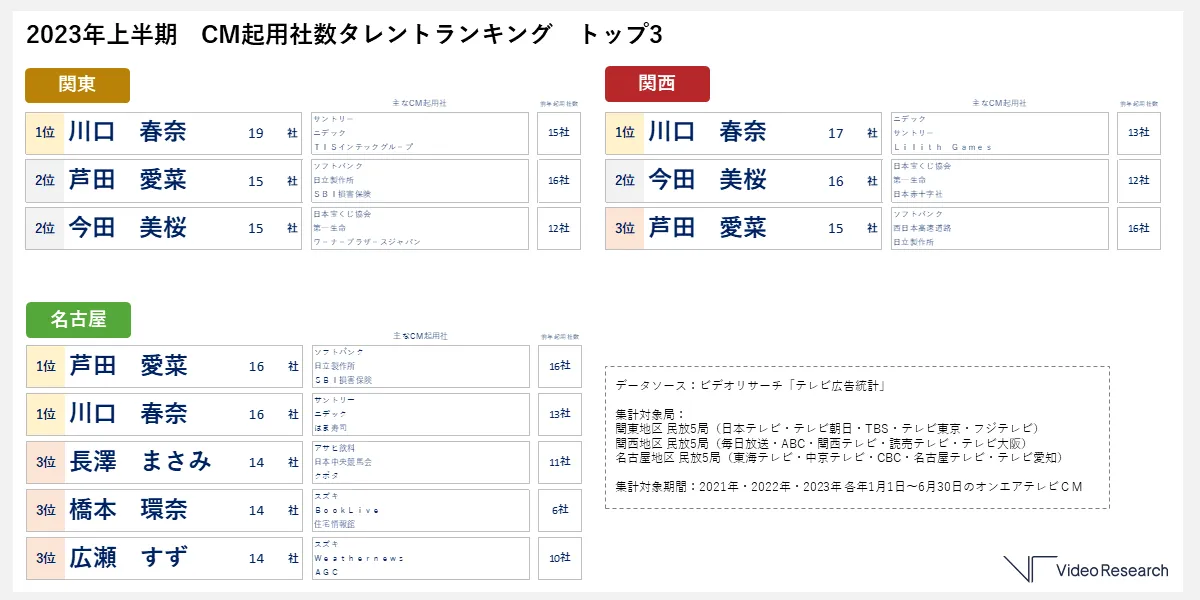Choose 広瀬 すず in the 名古屋 list
The image size is (1200, 600).
pos(127,558)
